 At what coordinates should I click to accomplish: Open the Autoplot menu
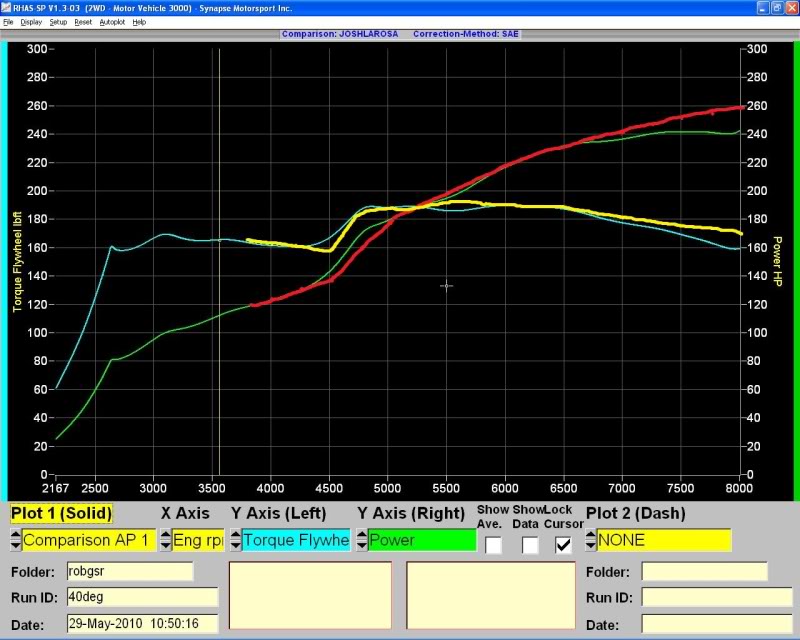click(111, 21)
